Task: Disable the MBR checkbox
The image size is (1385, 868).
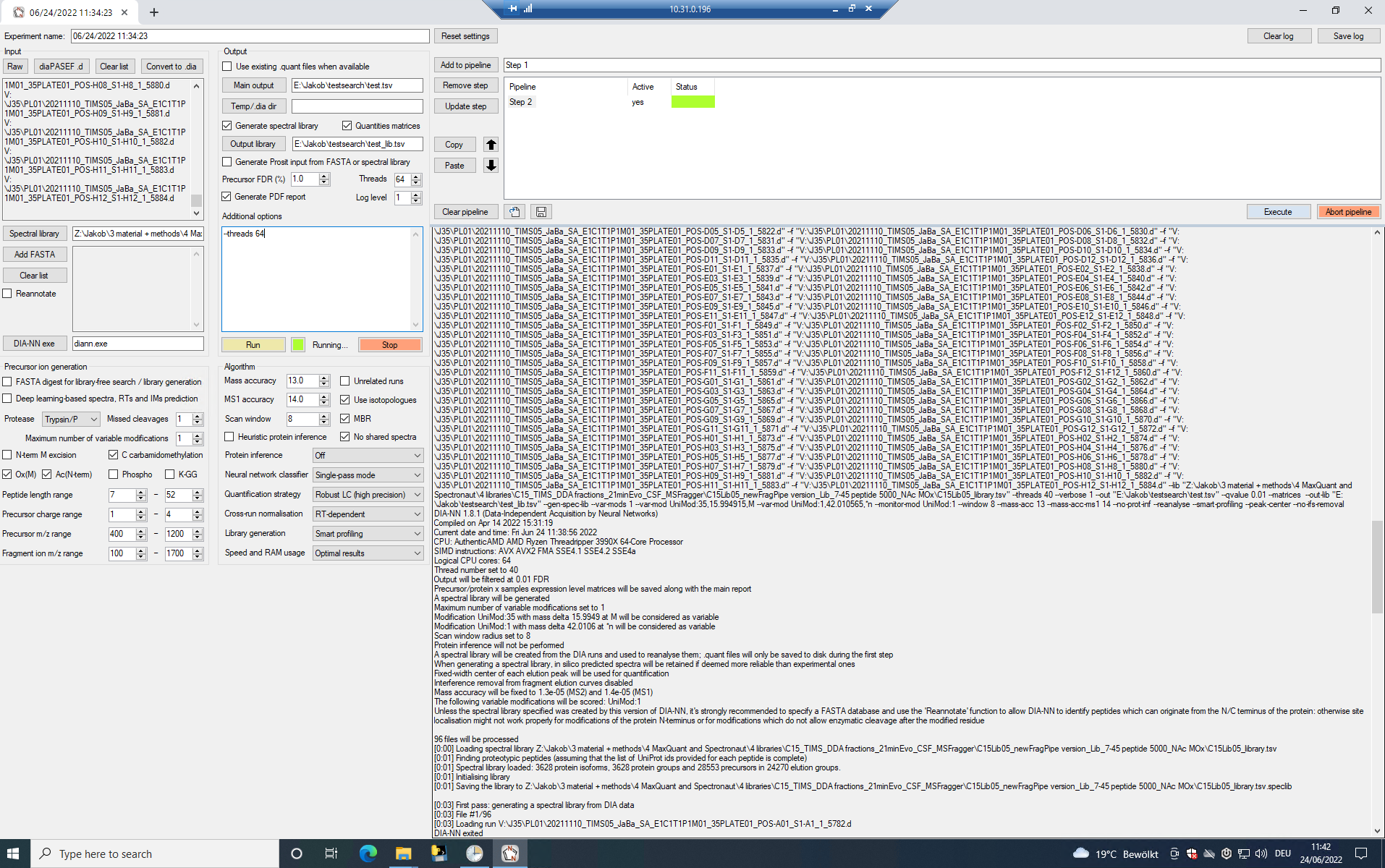Action: click(x=346, y=418)
